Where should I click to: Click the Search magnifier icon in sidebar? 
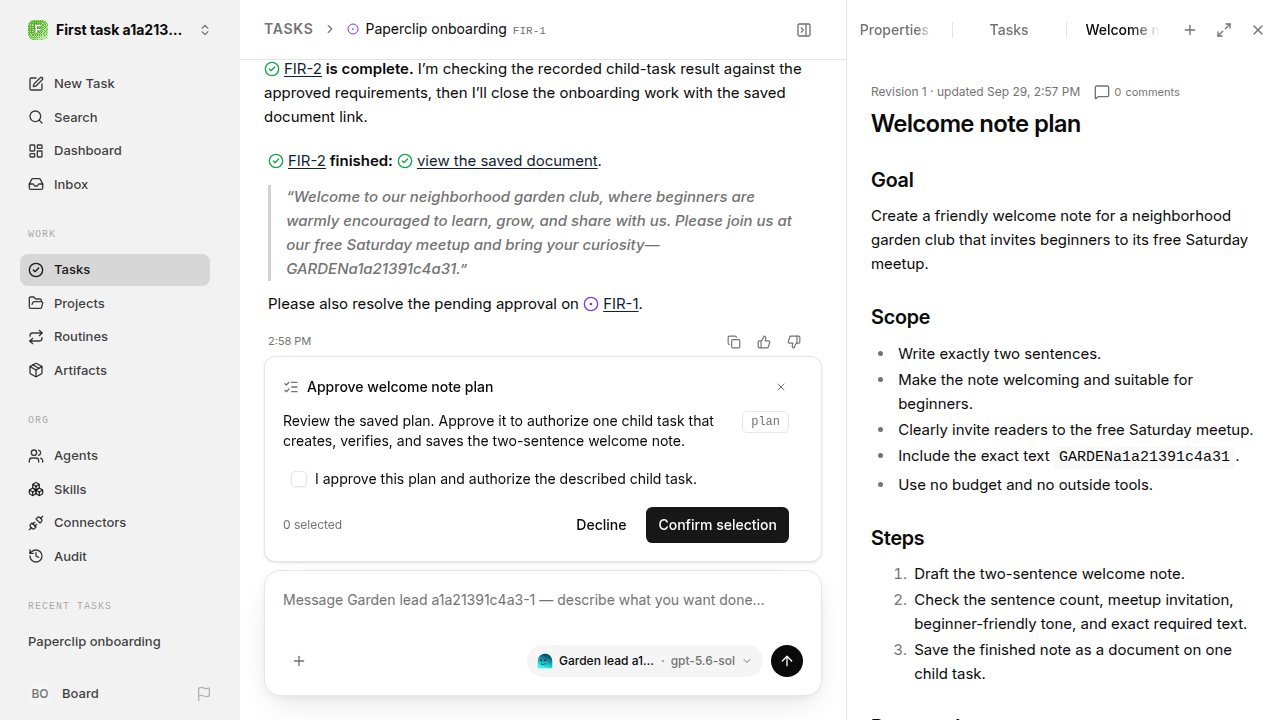(x=36, y=118)
